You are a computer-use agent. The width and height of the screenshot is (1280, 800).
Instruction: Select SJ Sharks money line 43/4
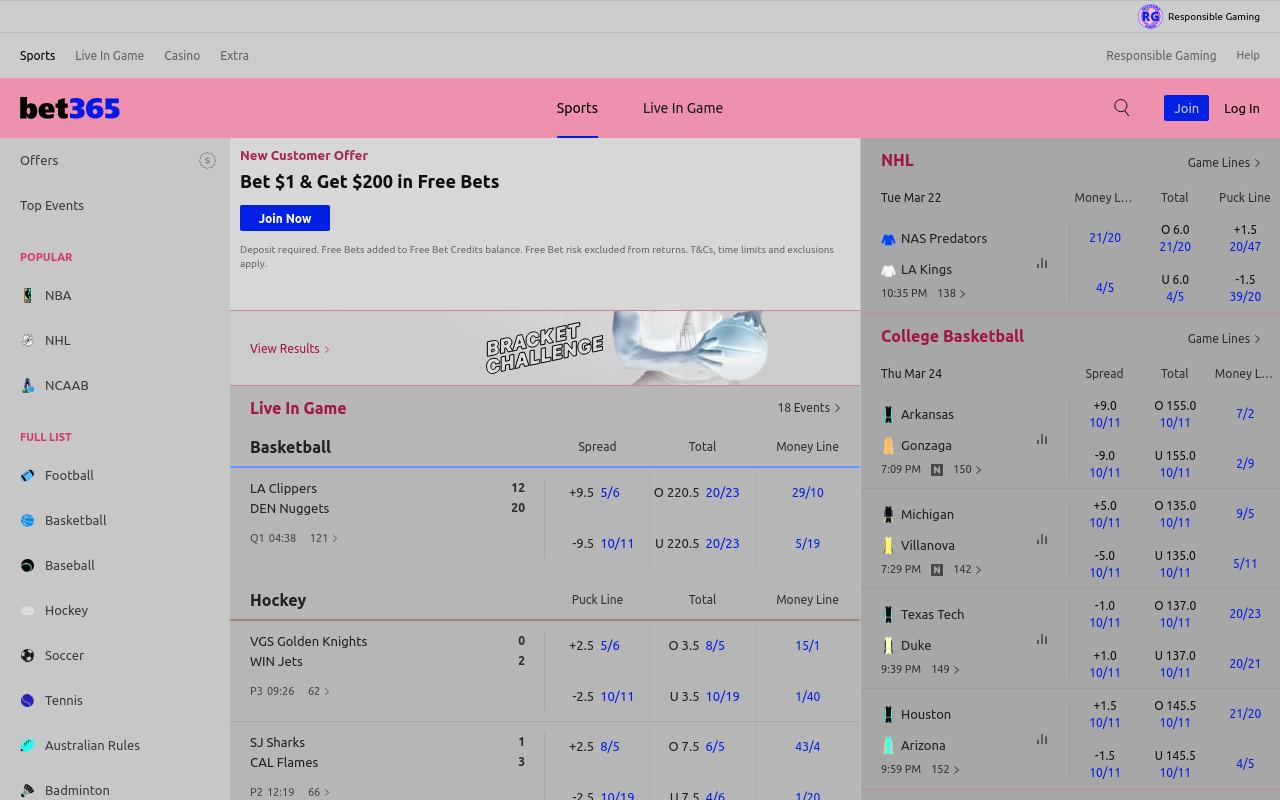point(808,747)
